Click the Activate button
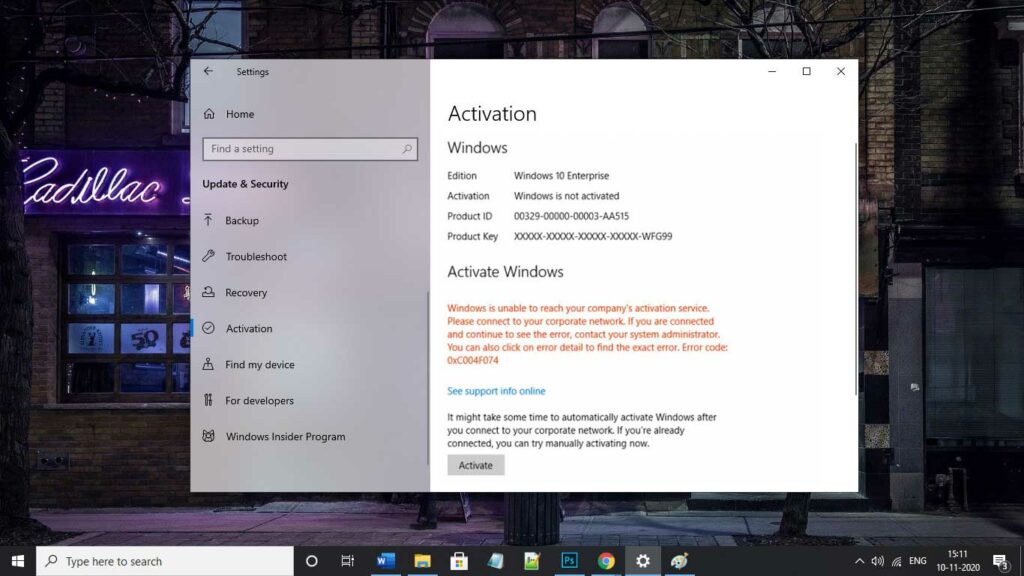The image size is (1024, 576). point(475,464)
